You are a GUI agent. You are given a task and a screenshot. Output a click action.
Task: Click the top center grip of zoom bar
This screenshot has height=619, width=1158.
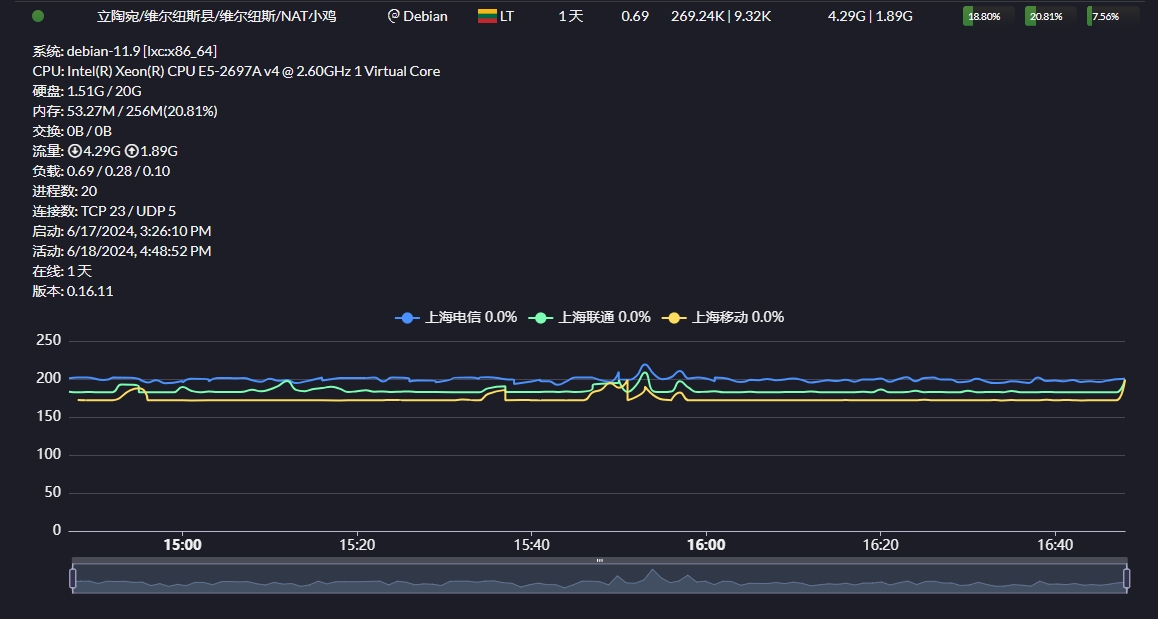599,560
